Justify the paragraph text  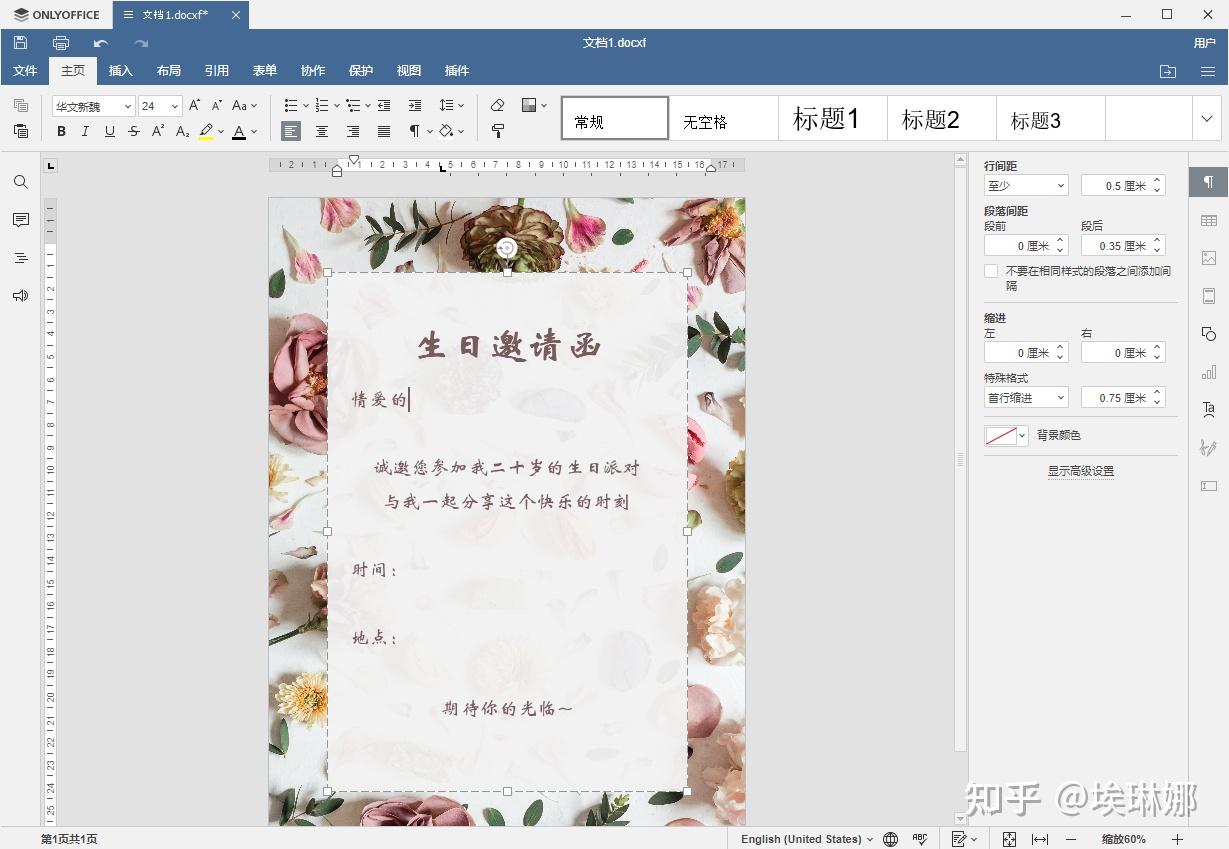pyautogui.click(x=384, y=131)
